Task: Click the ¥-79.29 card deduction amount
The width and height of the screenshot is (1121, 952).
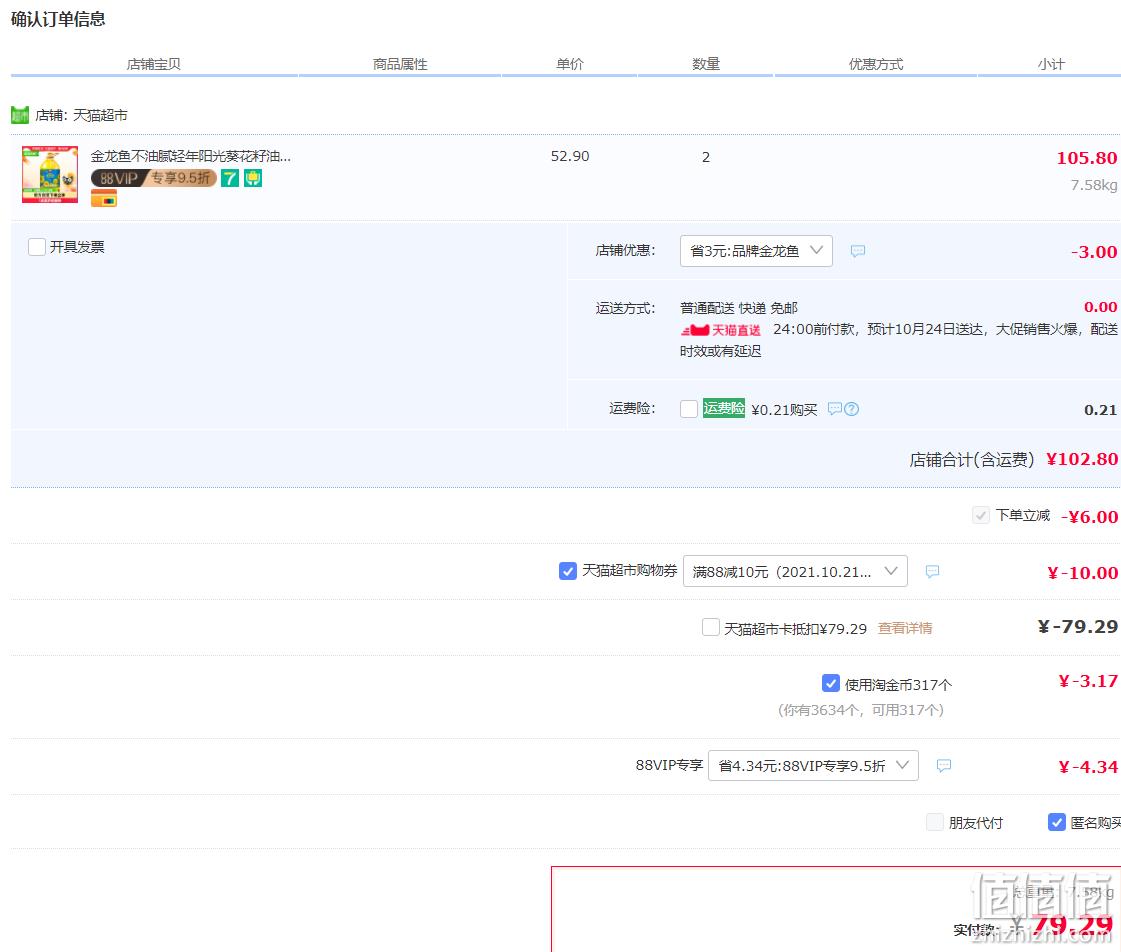Action: coord(1078,627)
